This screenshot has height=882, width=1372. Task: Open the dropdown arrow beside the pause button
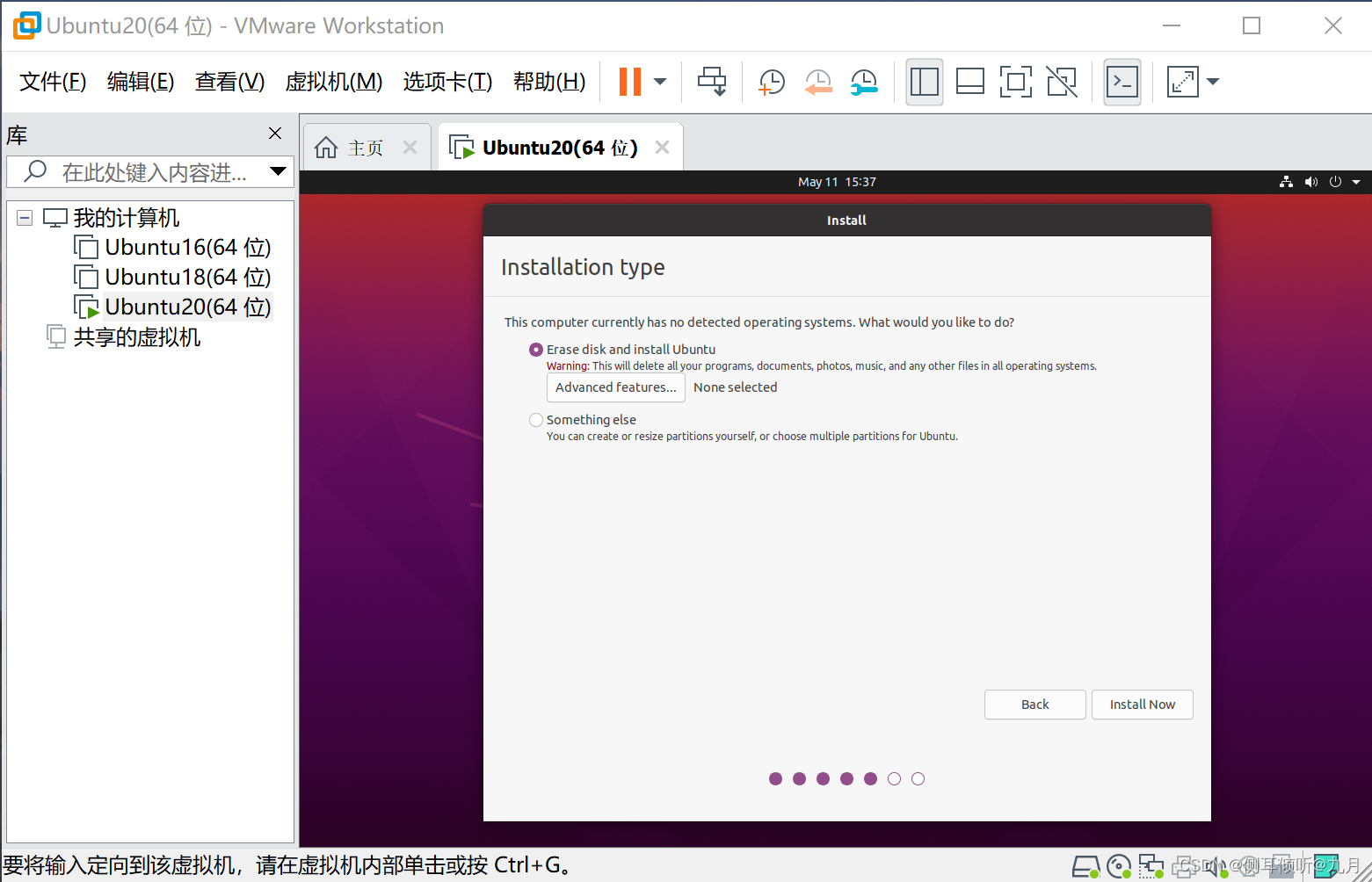click(661, 82)
